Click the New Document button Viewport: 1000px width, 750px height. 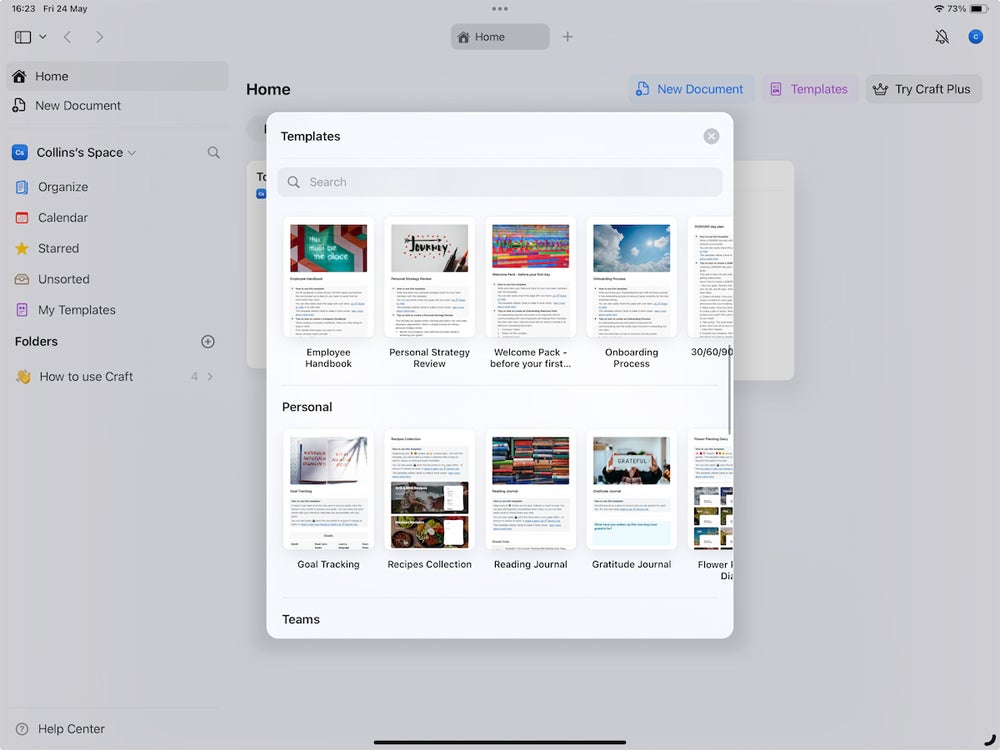click(690, 89)
